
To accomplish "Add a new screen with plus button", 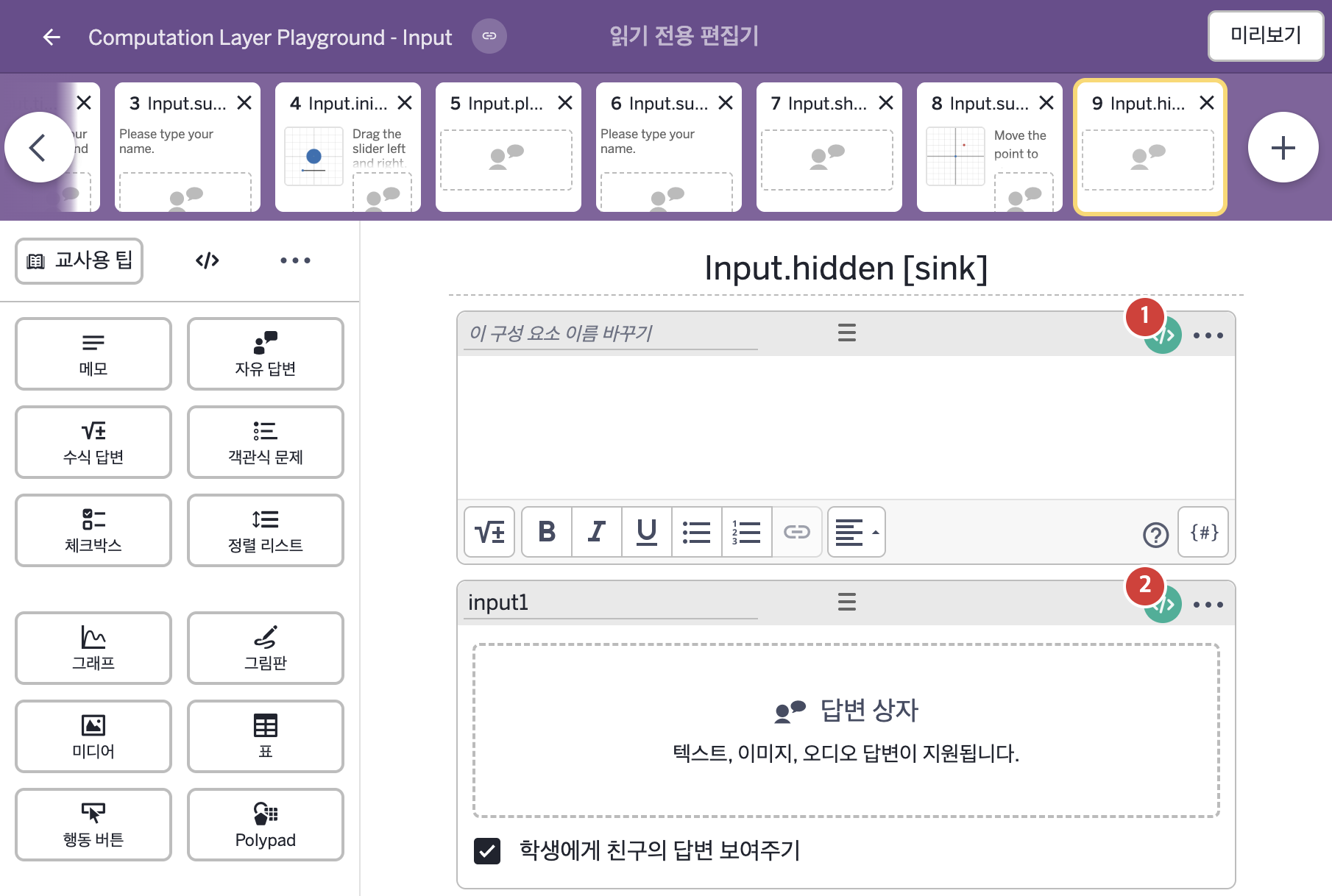I will [x=1283, y=148].
